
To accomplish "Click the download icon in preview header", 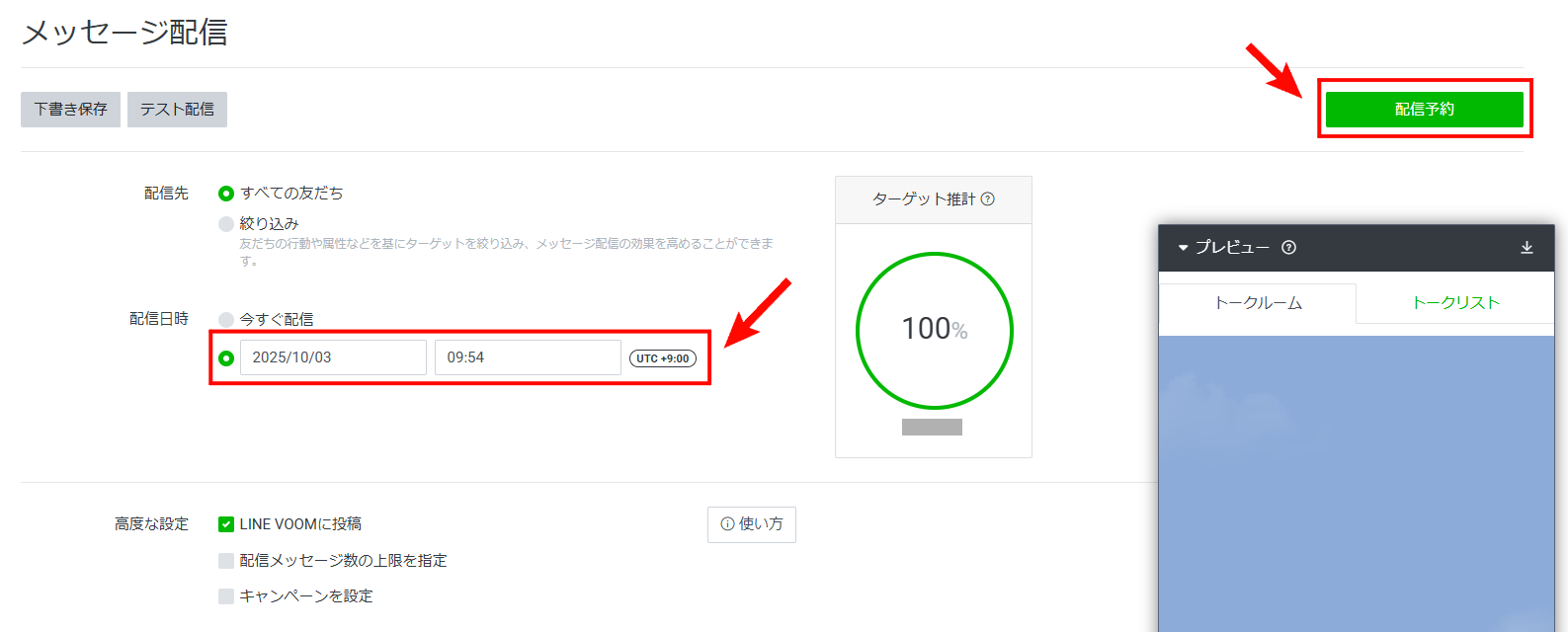I will [1527, 248].
